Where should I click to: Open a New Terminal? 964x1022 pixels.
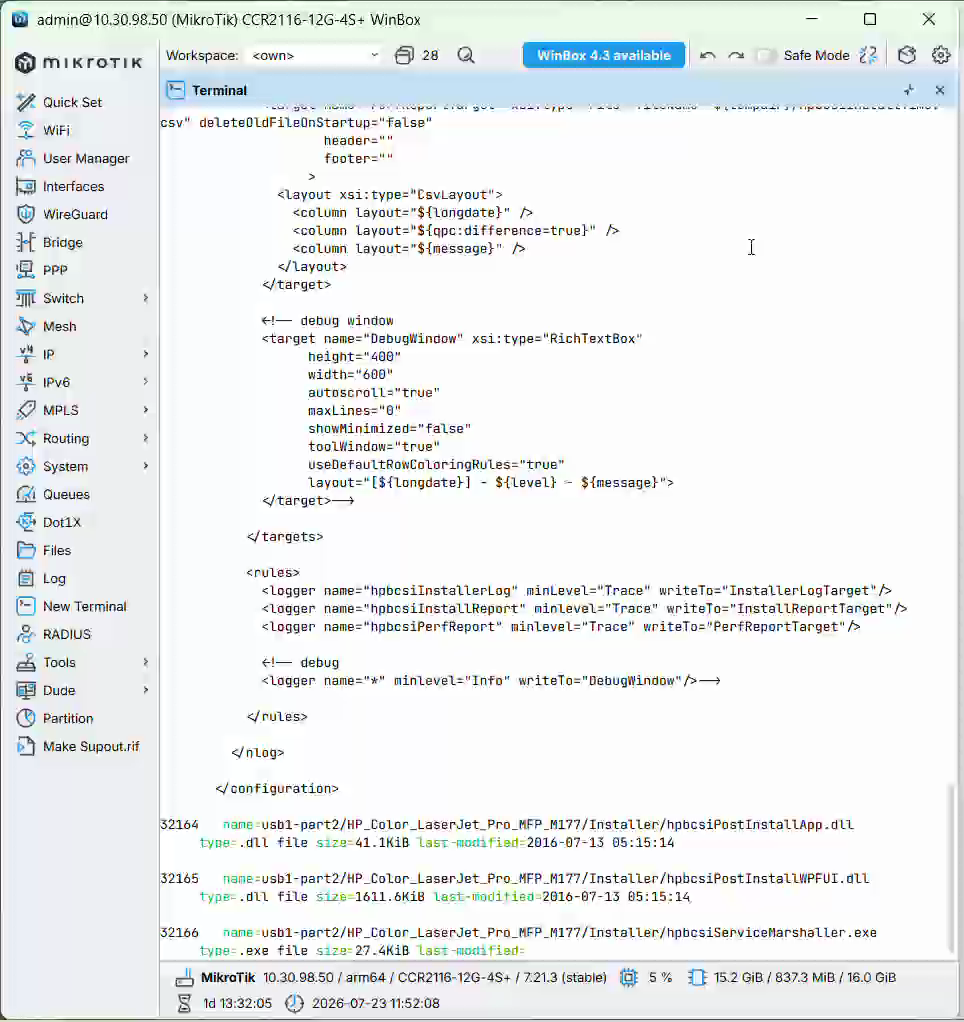[x=84, y=607]
